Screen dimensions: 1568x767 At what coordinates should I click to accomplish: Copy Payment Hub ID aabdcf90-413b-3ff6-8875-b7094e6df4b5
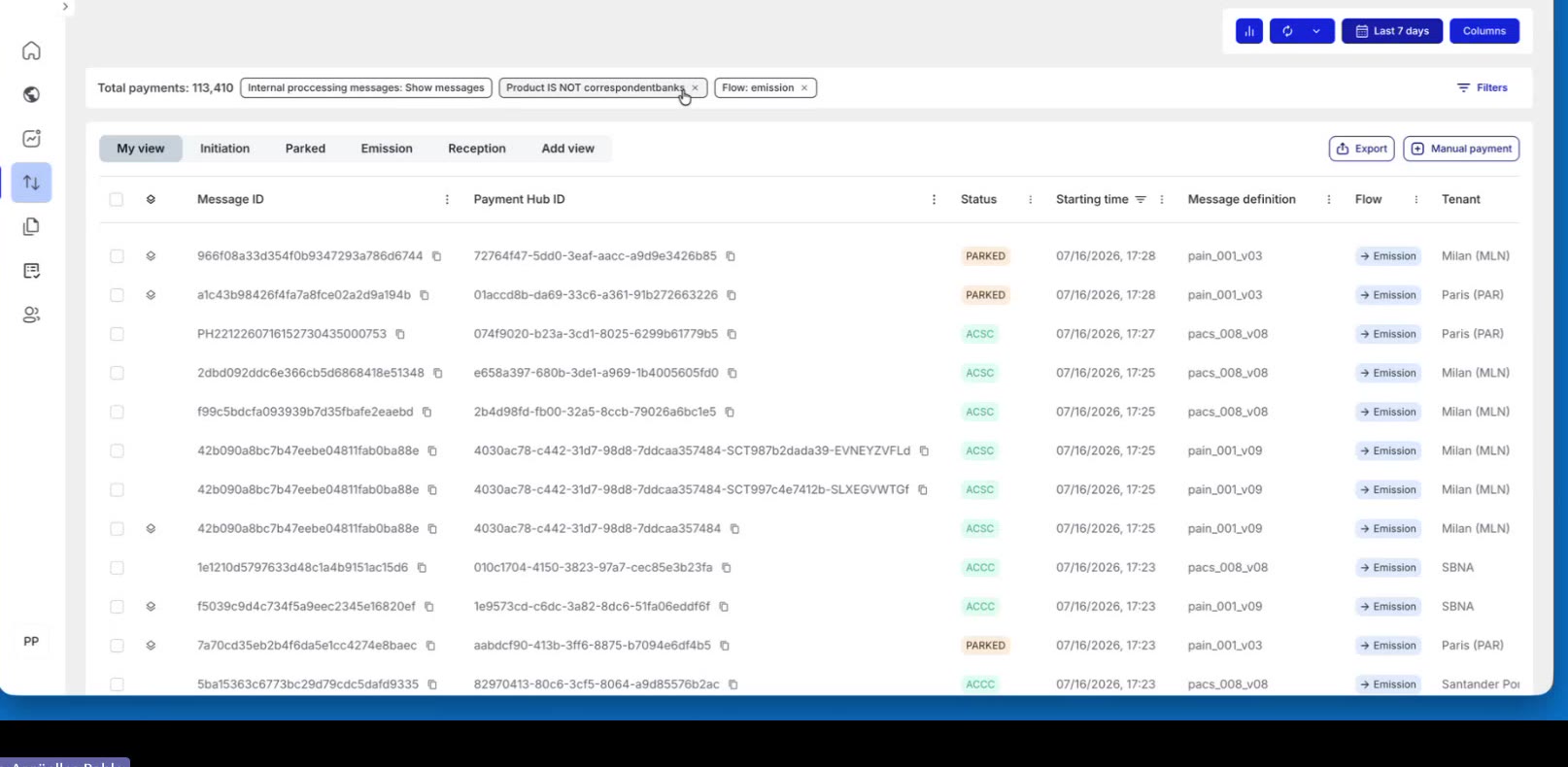click(x=725, y=646)
